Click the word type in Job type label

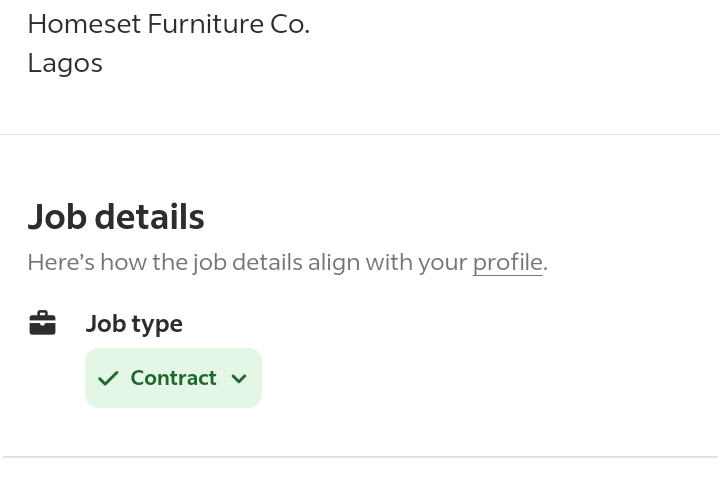[157, 325]
